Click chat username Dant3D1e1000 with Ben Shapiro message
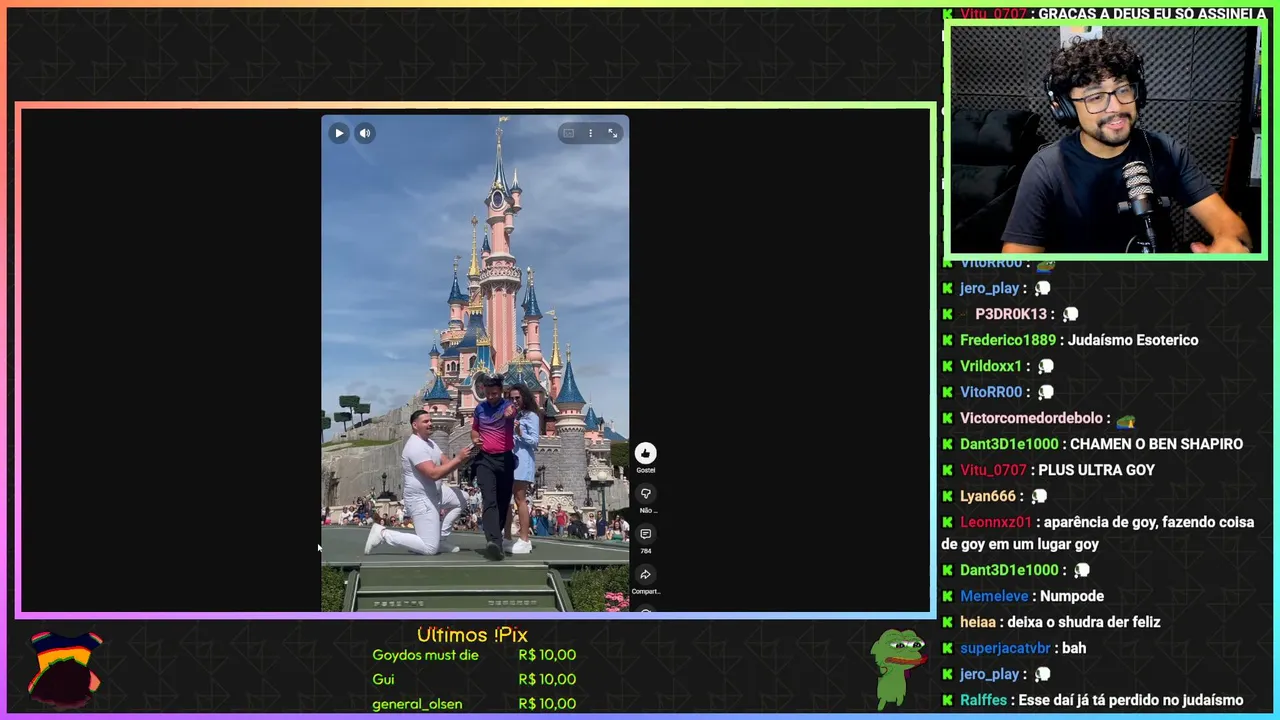Image resolution: width=1280 pixels, height=720 pixels. [1009, 444]
